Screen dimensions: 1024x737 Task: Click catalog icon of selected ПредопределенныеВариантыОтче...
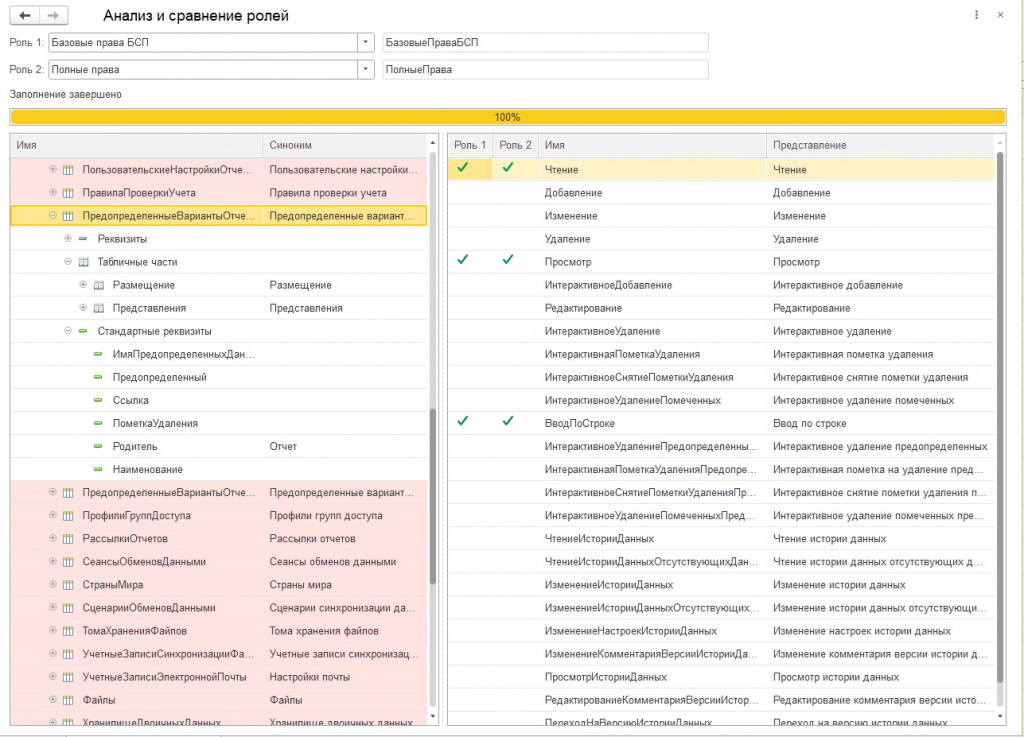(x=68, y=216)
